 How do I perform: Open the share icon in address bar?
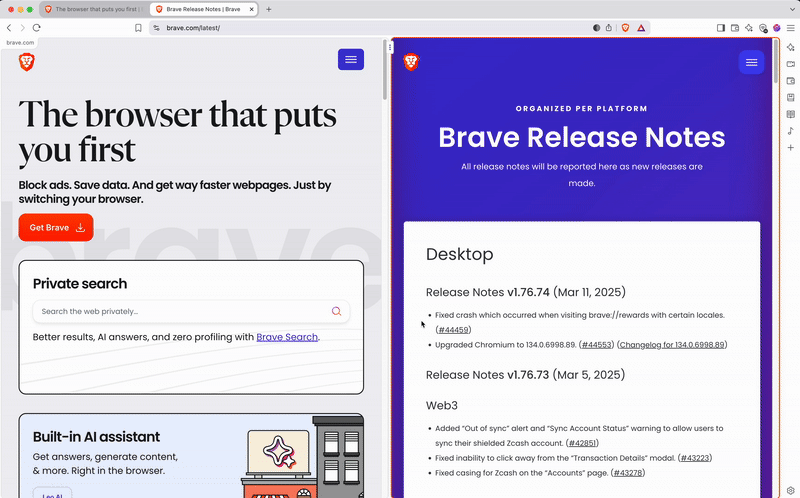point(609,28)
